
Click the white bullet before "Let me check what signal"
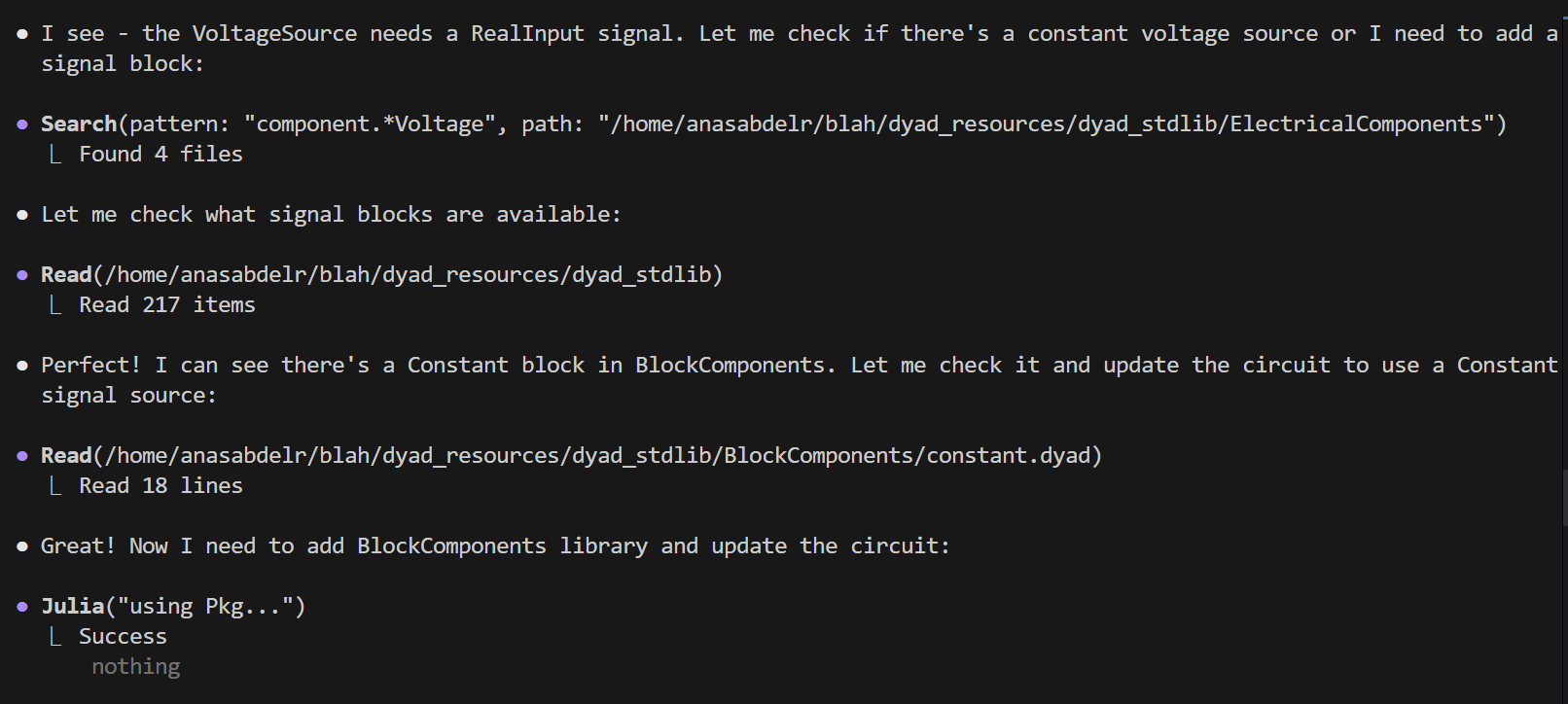point(22,215)
